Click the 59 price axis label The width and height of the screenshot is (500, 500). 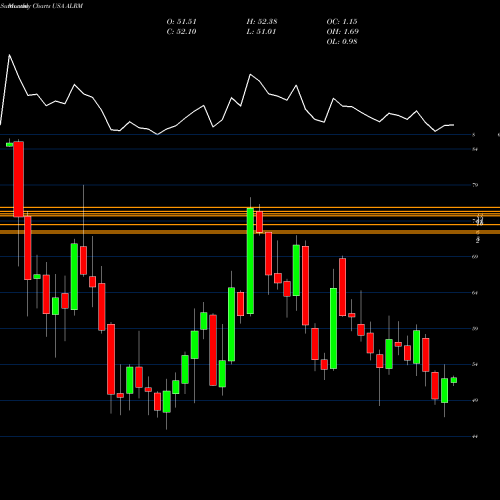[x=475, y=329]
